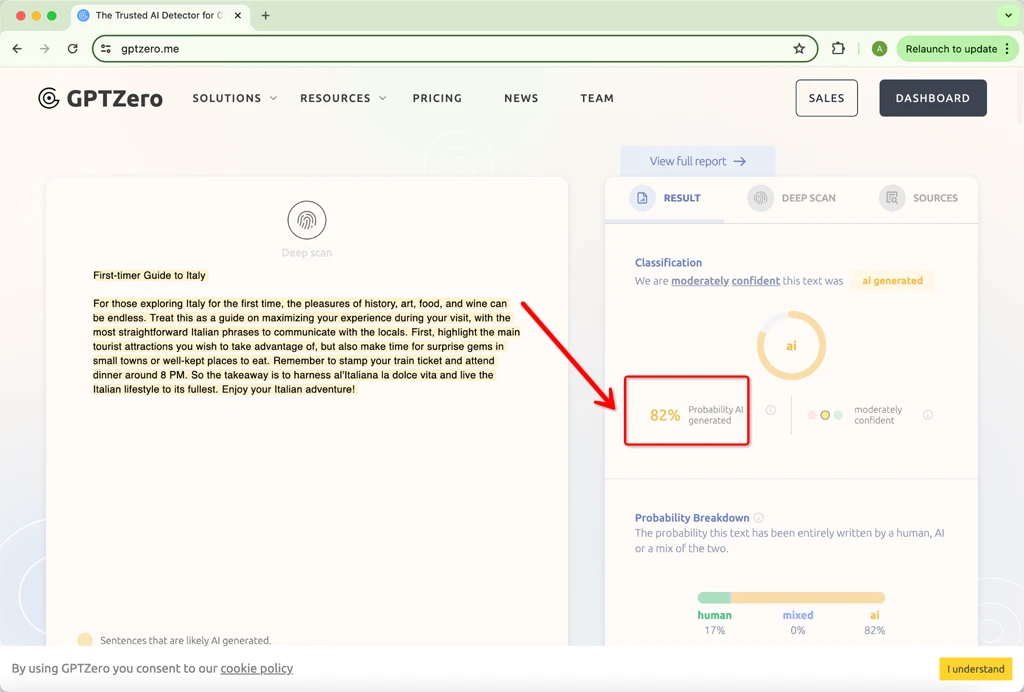The height and width of the screenshot is (692, 1024).
Task: Click the yellow AI-generated sentences legend dot
Action: (x=85, y=640)
